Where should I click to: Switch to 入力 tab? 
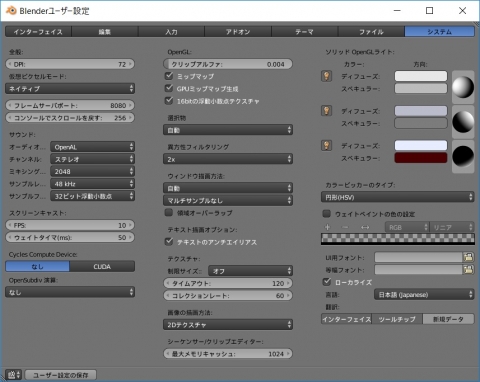point(171,32)
